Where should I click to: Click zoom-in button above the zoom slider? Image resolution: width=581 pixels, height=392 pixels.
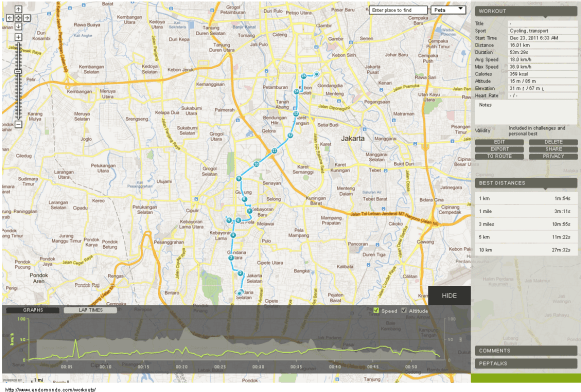[18, 37]
